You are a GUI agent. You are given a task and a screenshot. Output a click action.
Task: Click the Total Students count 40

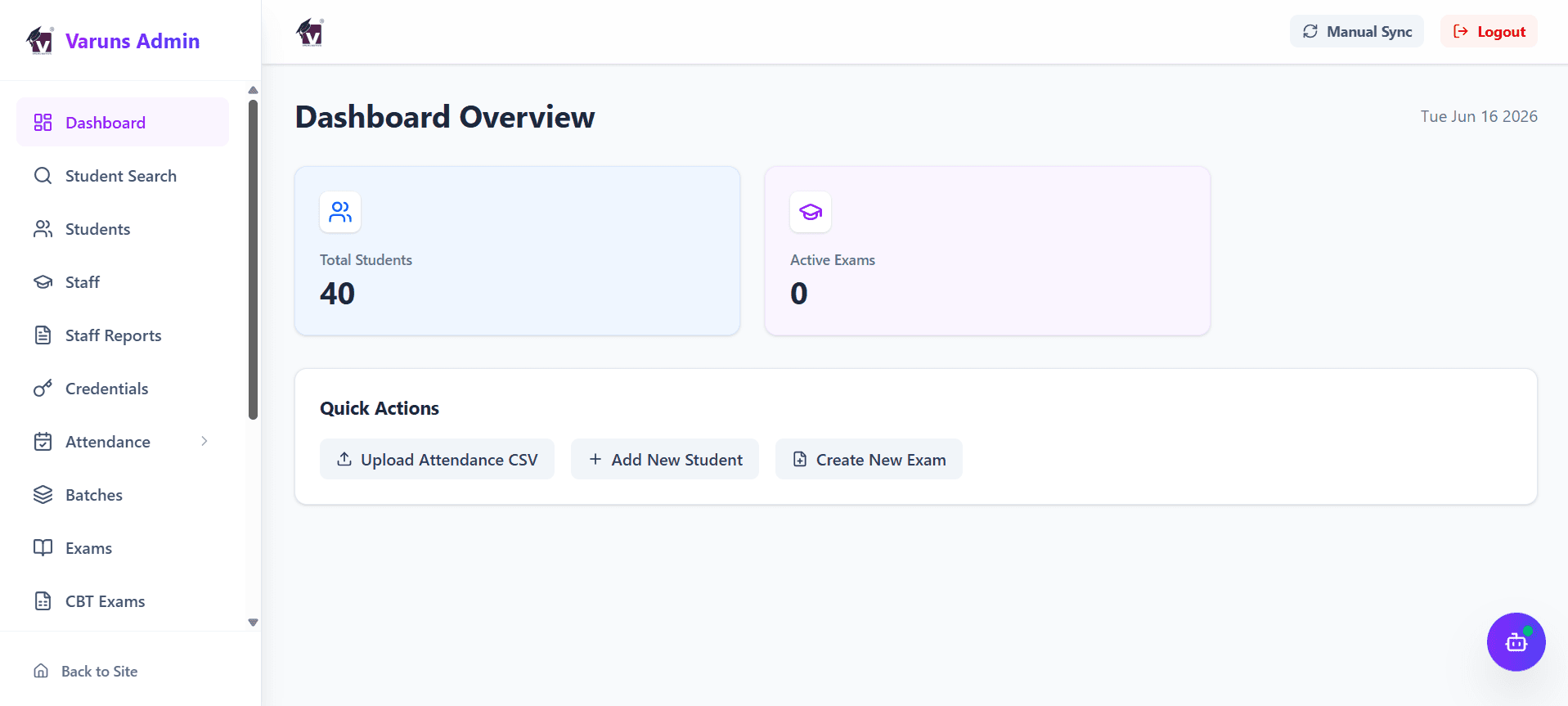point(337,294)
